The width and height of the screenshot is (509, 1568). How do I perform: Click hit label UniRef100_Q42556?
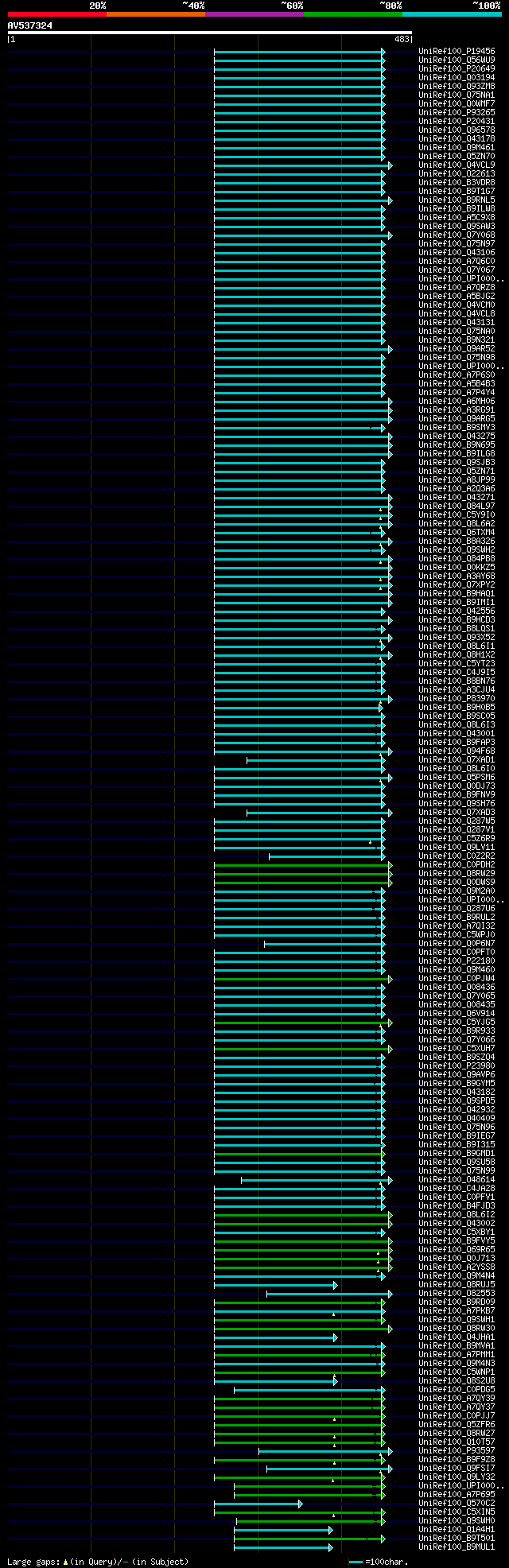pos(457,611)
